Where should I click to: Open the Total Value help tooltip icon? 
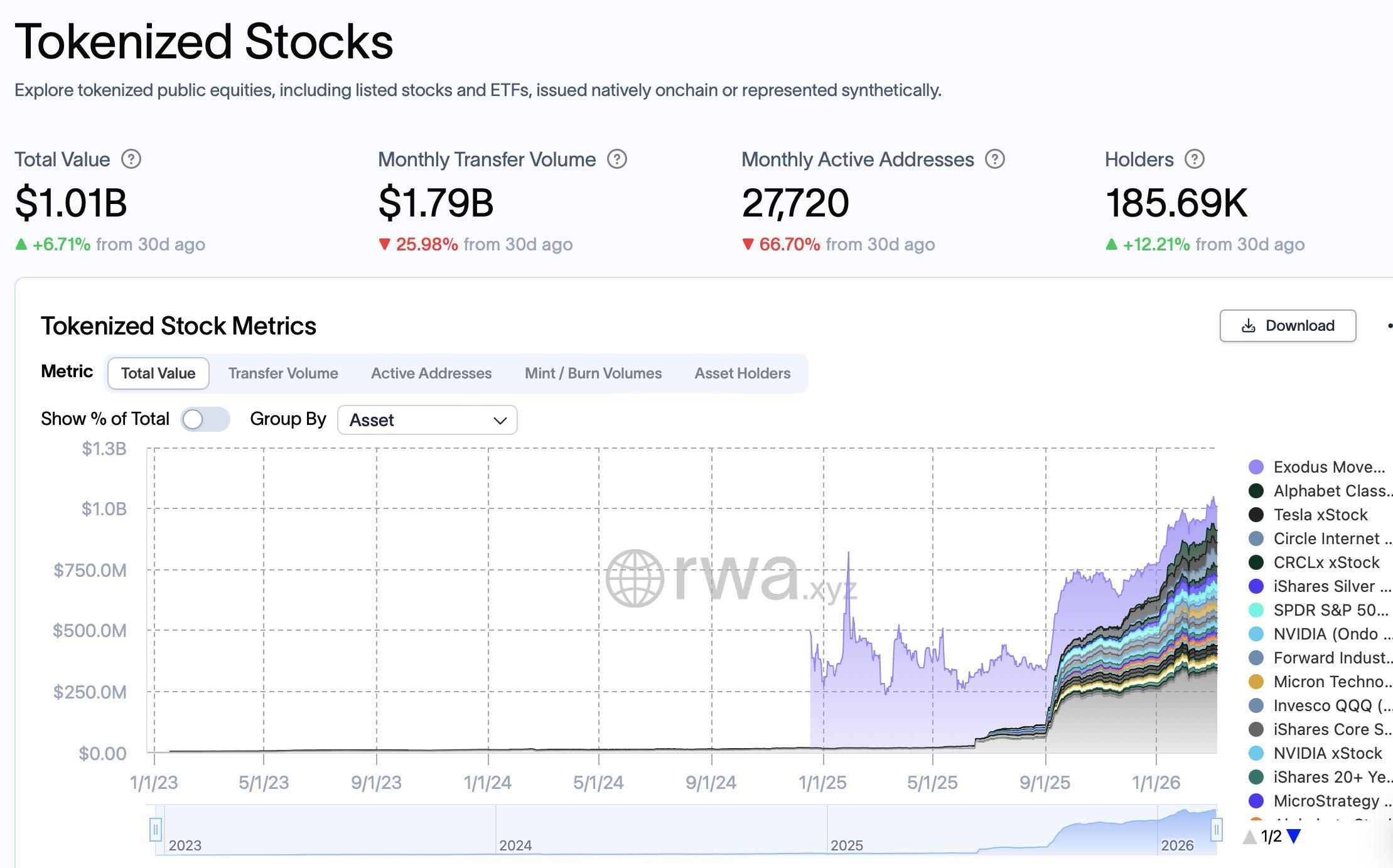[x=131, y=159]
